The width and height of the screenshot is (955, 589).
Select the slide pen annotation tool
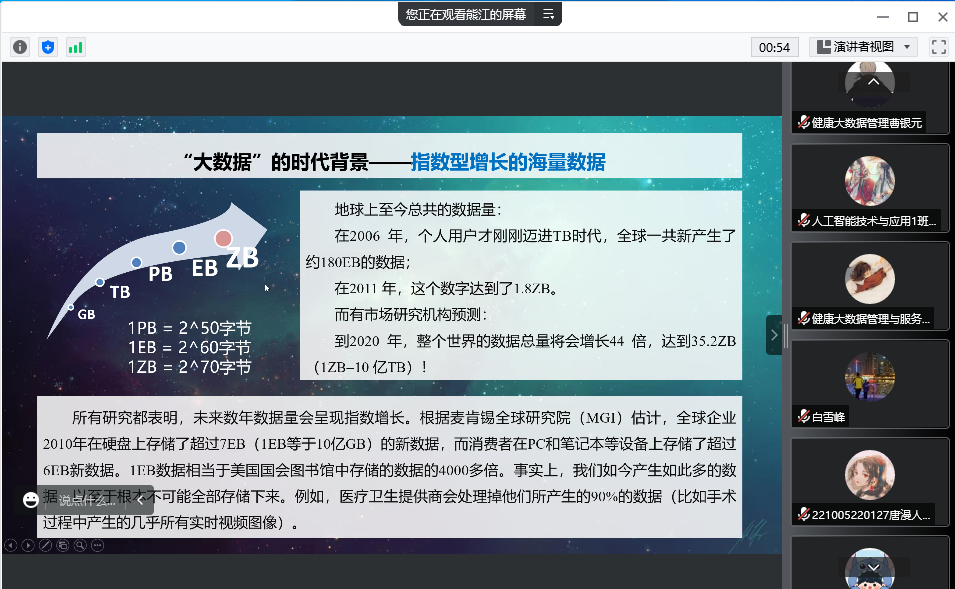click(45, 545)
